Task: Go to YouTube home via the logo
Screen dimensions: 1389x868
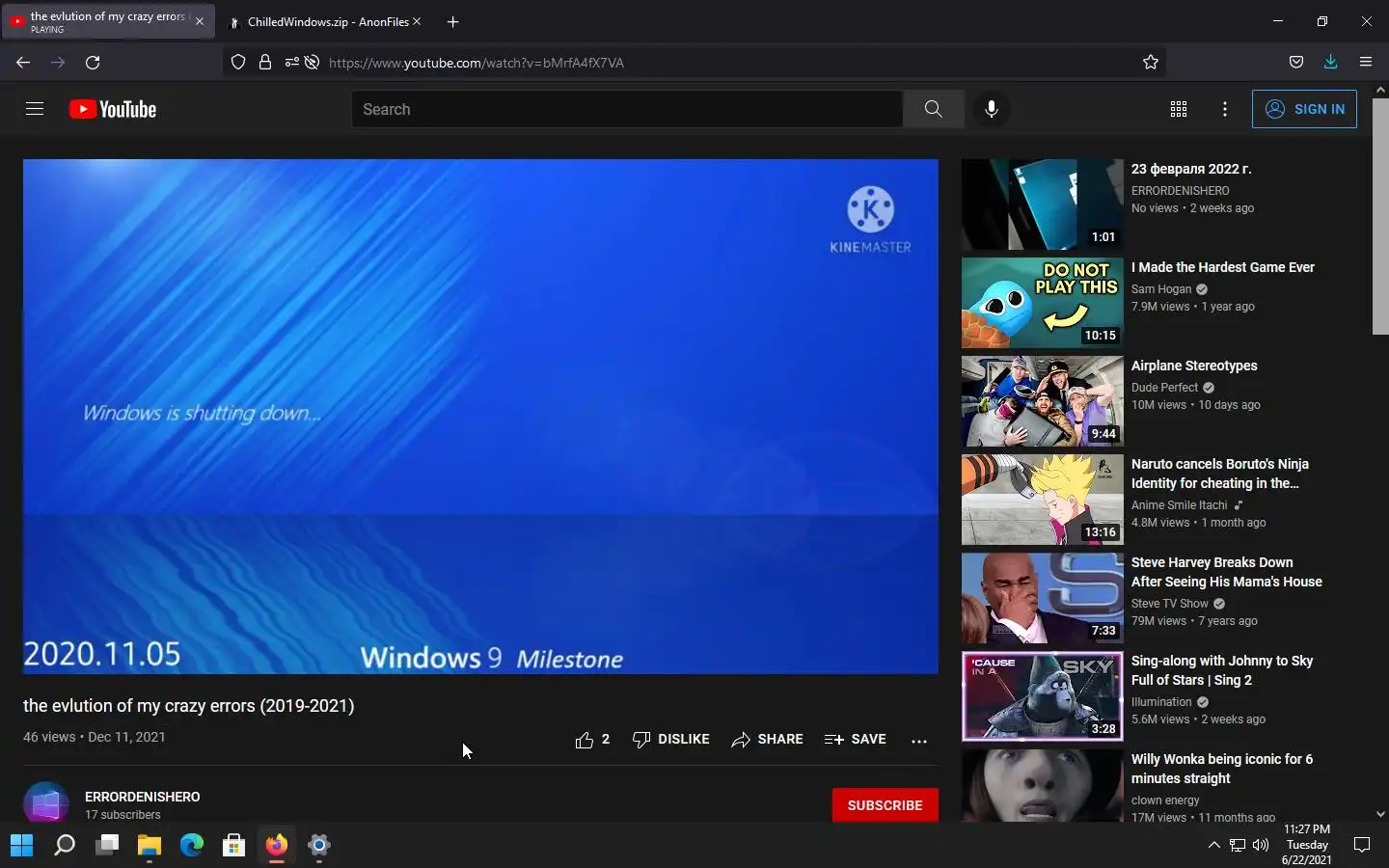Action: 113,109
